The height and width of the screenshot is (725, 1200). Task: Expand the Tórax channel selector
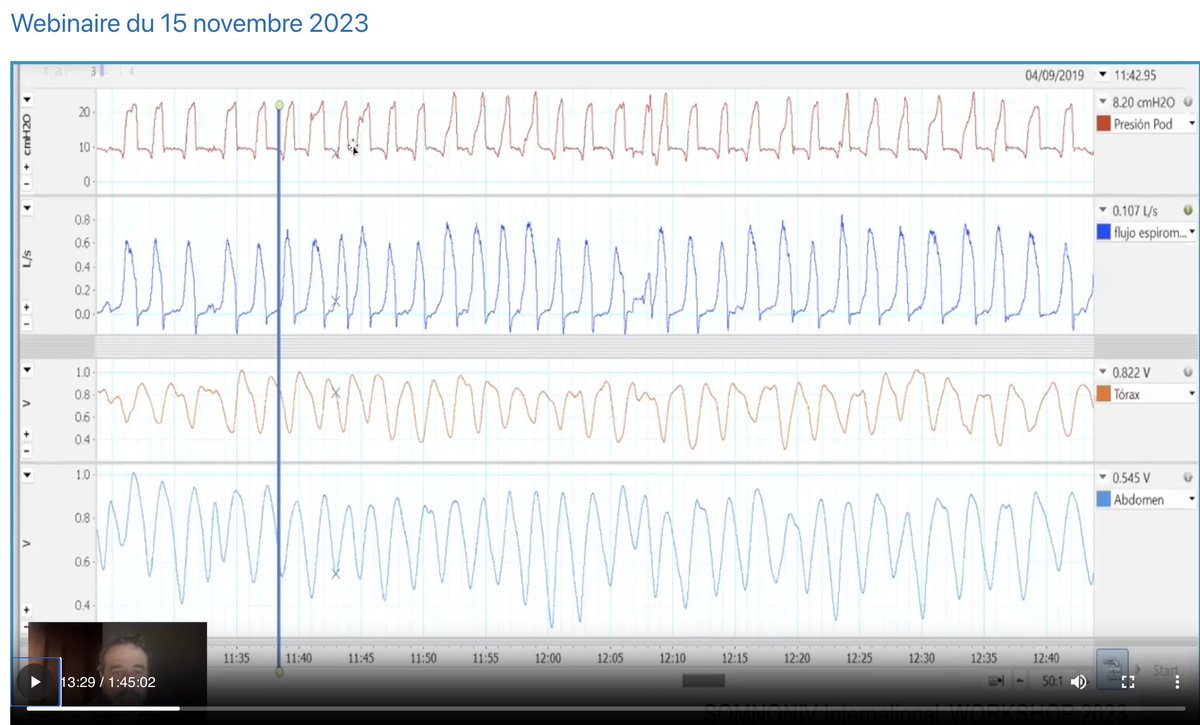pos(1191,394)
